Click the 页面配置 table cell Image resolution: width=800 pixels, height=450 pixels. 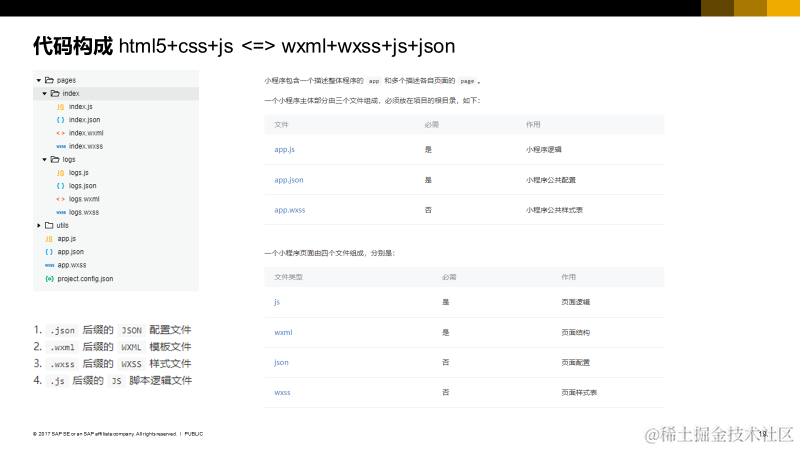pyautogui.click(x=576, y=363)
